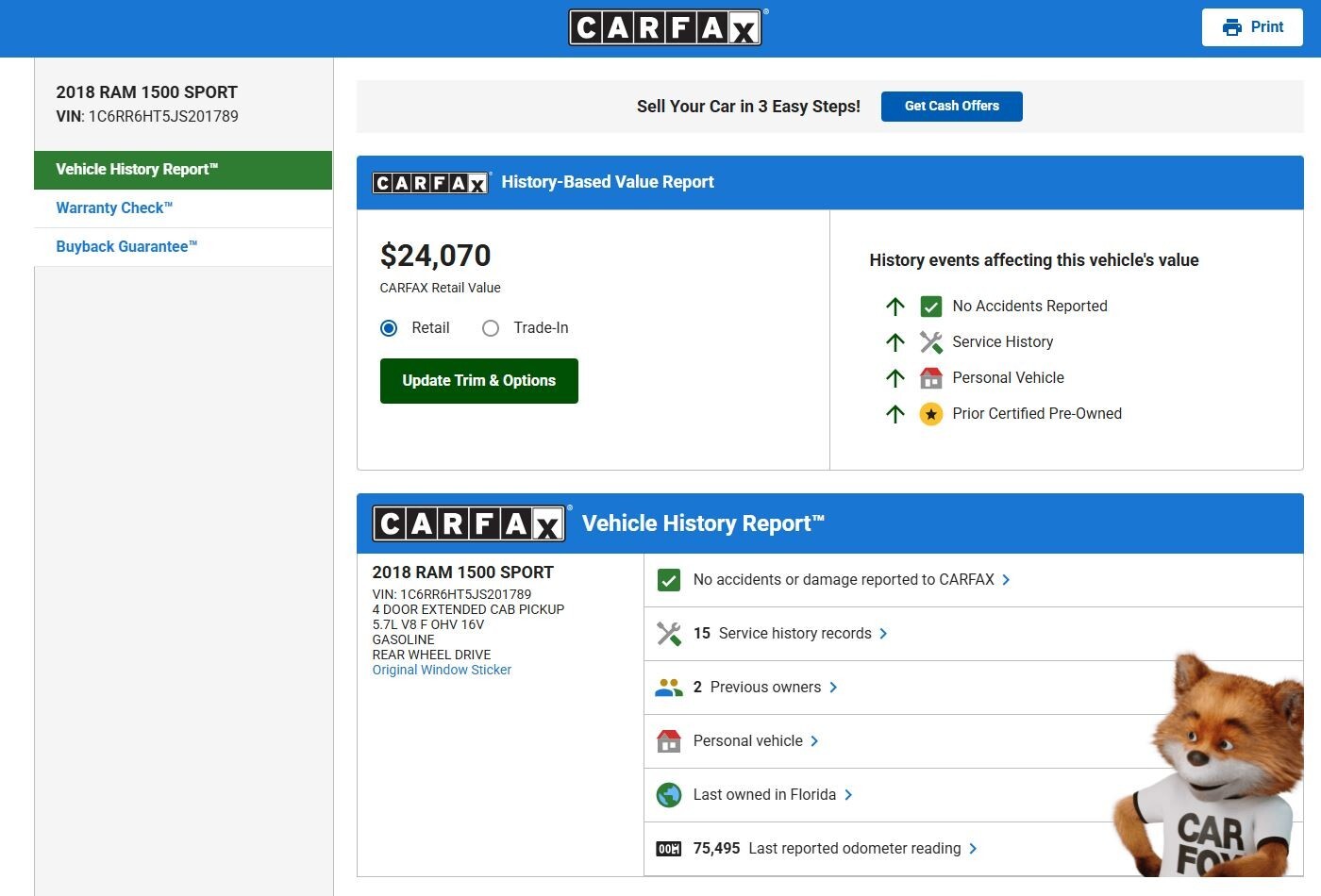
Task: Click the up arrow beside Service History
Action: [895, 342]
